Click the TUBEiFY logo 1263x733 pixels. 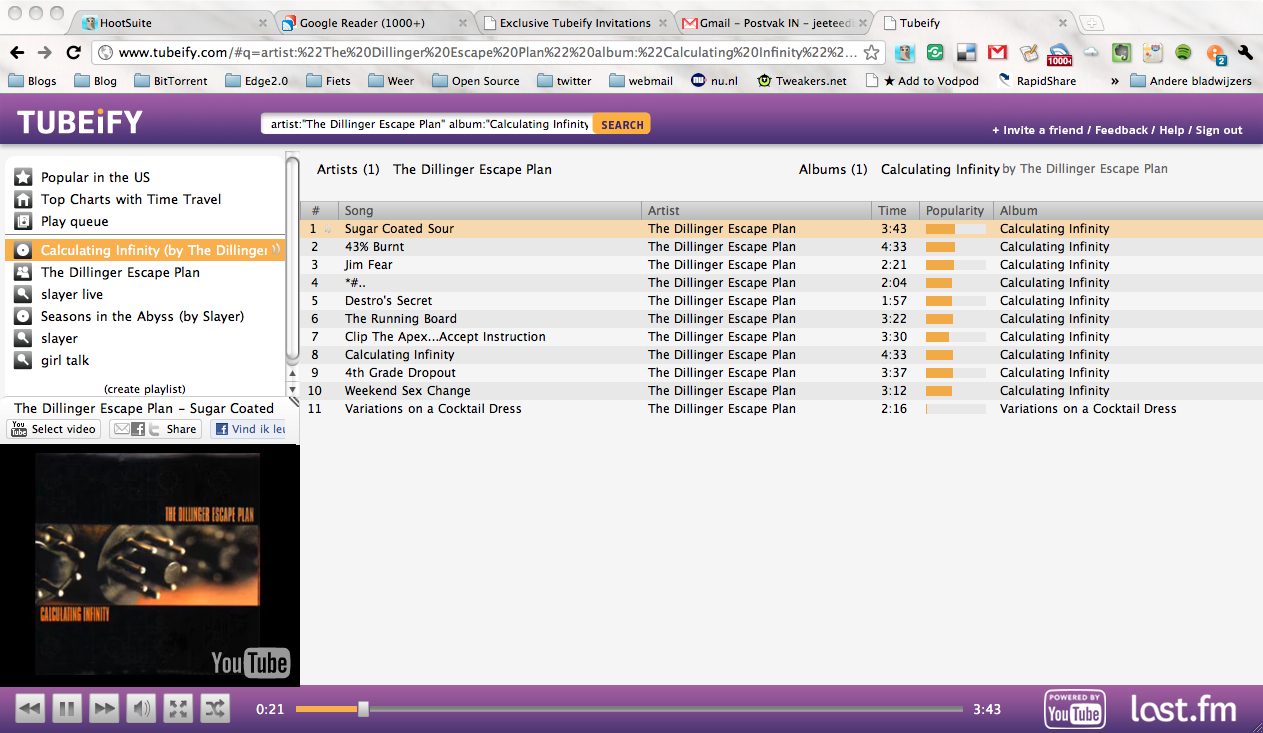80,123
